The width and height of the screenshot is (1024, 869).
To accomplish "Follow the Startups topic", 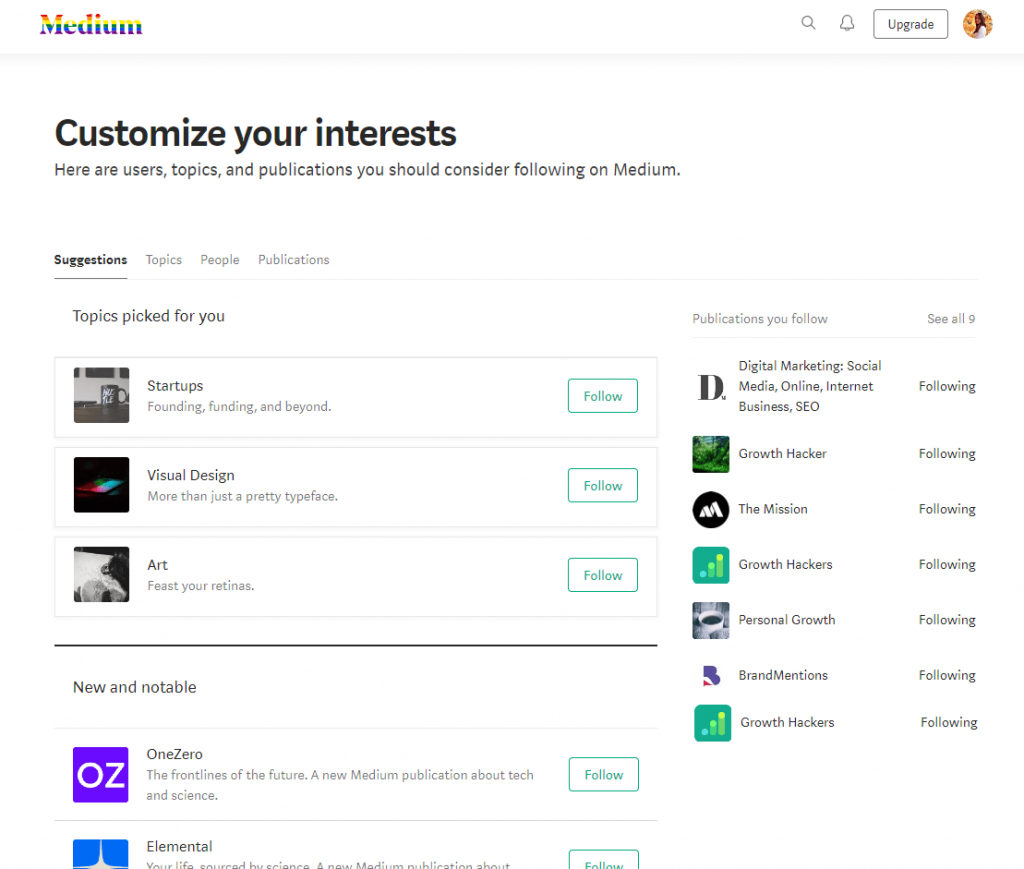I will click(x=602, y=395).
